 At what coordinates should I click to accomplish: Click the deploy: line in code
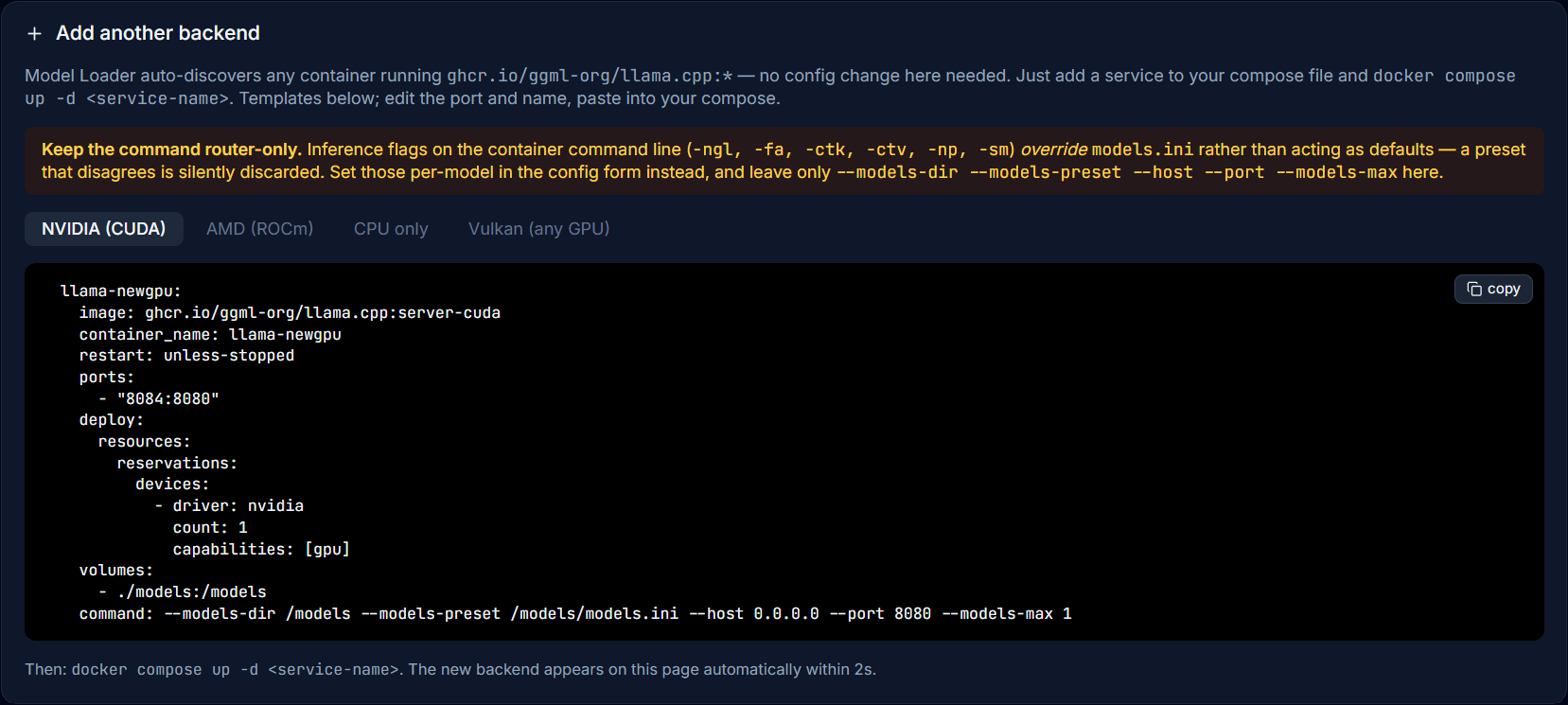point(112,420)
